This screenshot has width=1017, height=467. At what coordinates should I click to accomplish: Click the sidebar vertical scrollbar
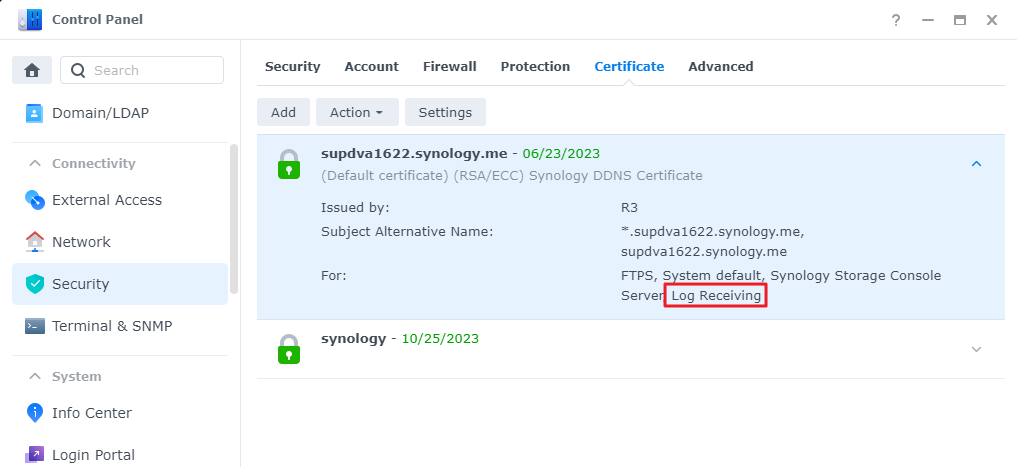(x=234, y=219)
